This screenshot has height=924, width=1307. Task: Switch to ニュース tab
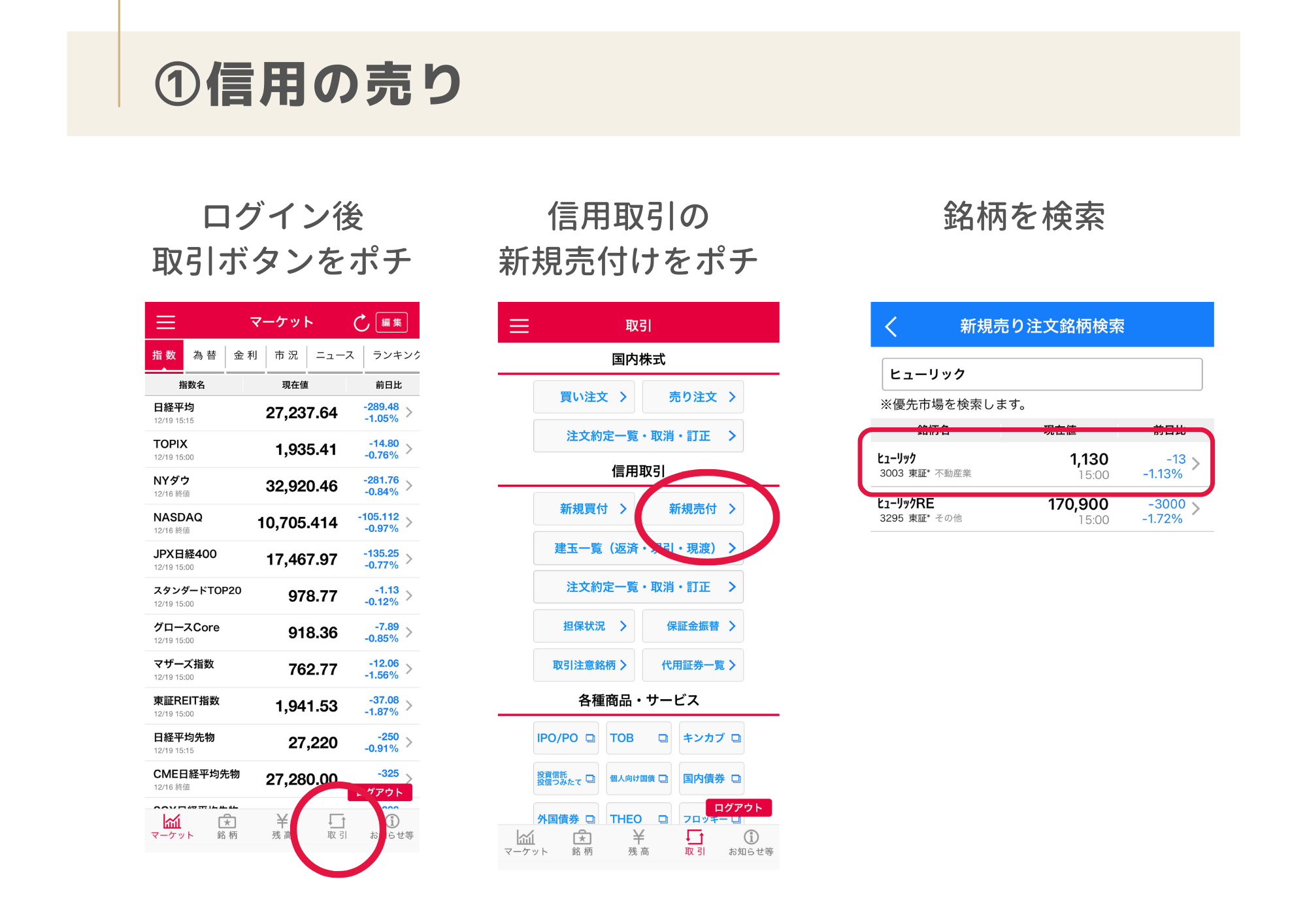coord(335,355)
